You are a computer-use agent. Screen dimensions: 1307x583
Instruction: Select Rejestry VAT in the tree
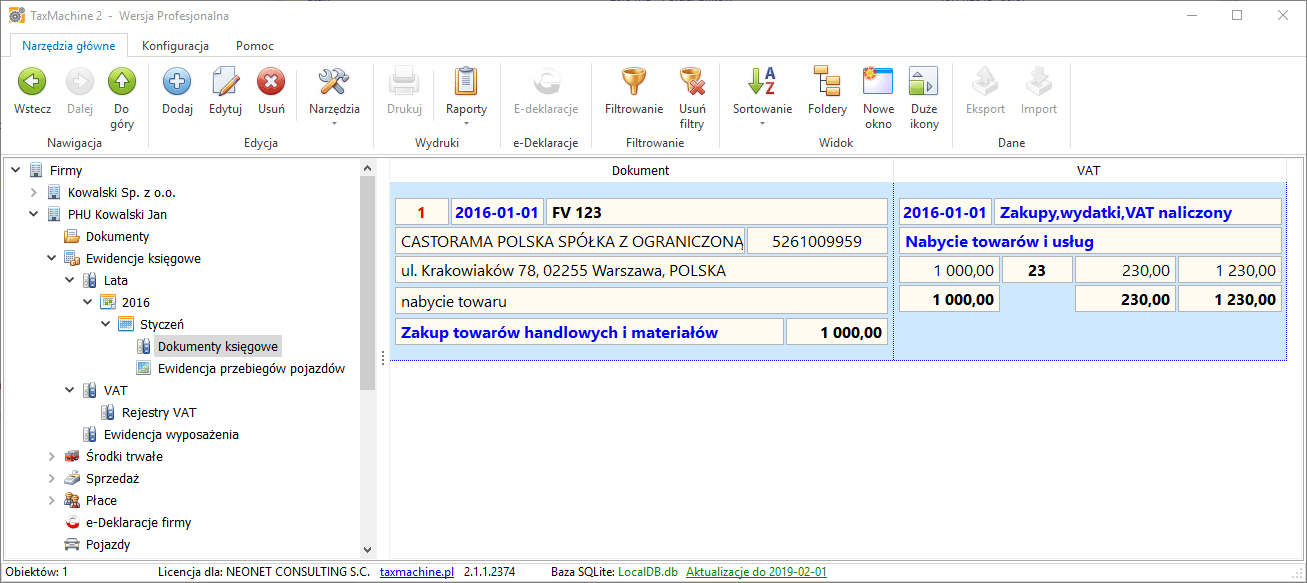tap(165, 412)
